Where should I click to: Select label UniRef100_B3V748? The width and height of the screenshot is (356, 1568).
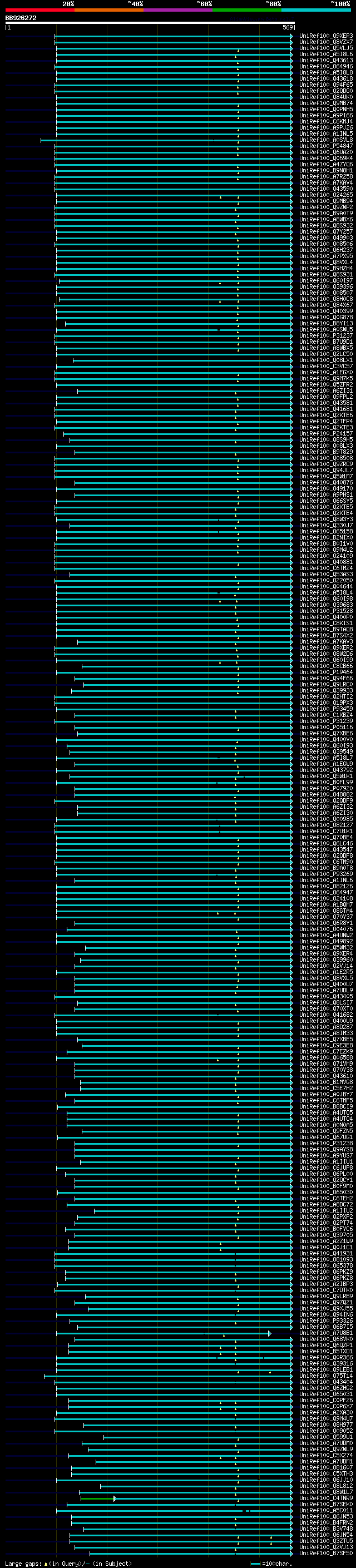coord(325,1529)
